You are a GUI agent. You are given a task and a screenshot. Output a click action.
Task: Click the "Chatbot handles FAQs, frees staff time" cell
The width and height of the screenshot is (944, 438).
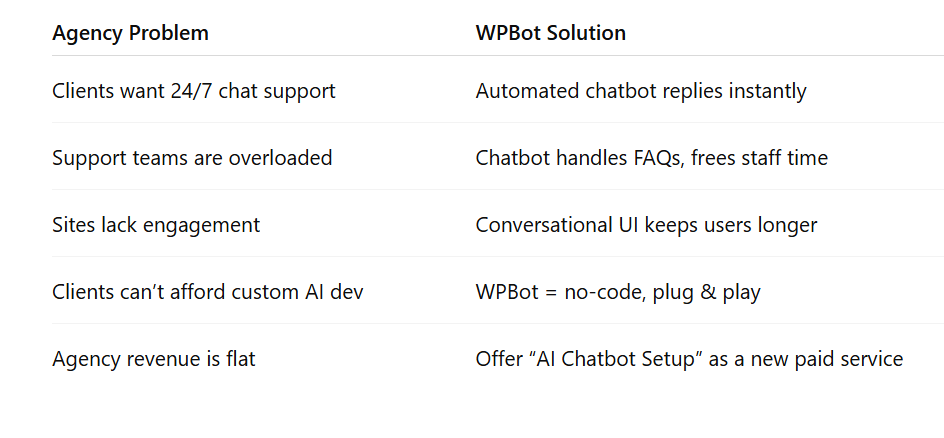coord(651,158)
